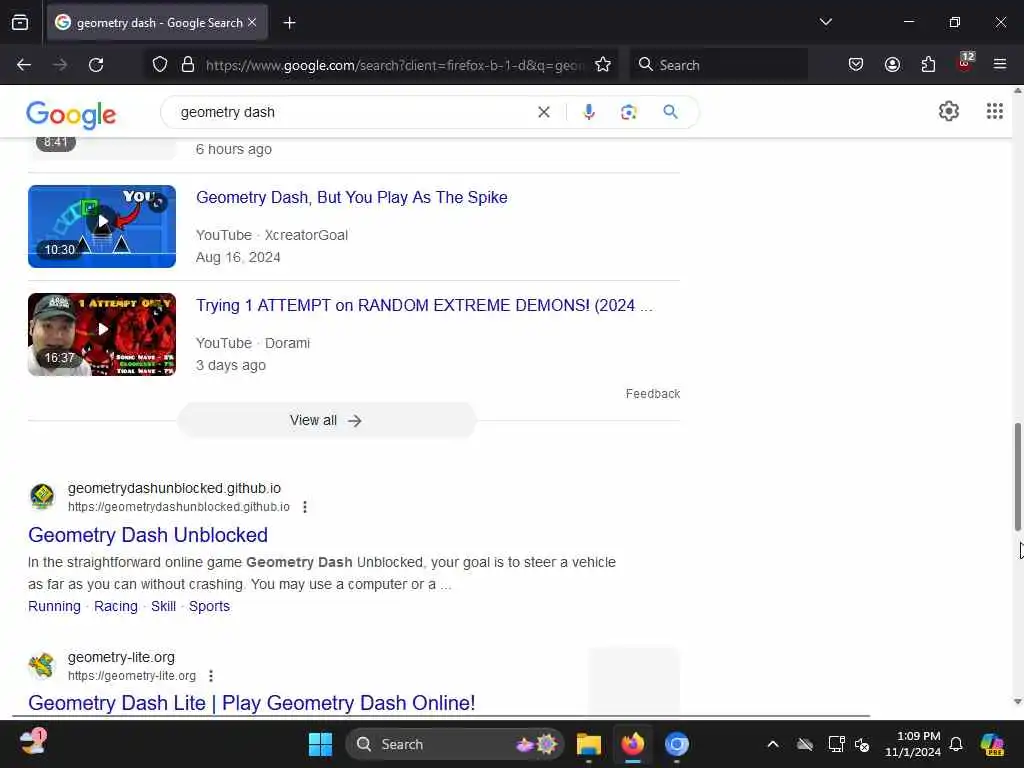Open the Geometry Dash Unblocked result
1024x768 pixels.
[x=148, y=535]
